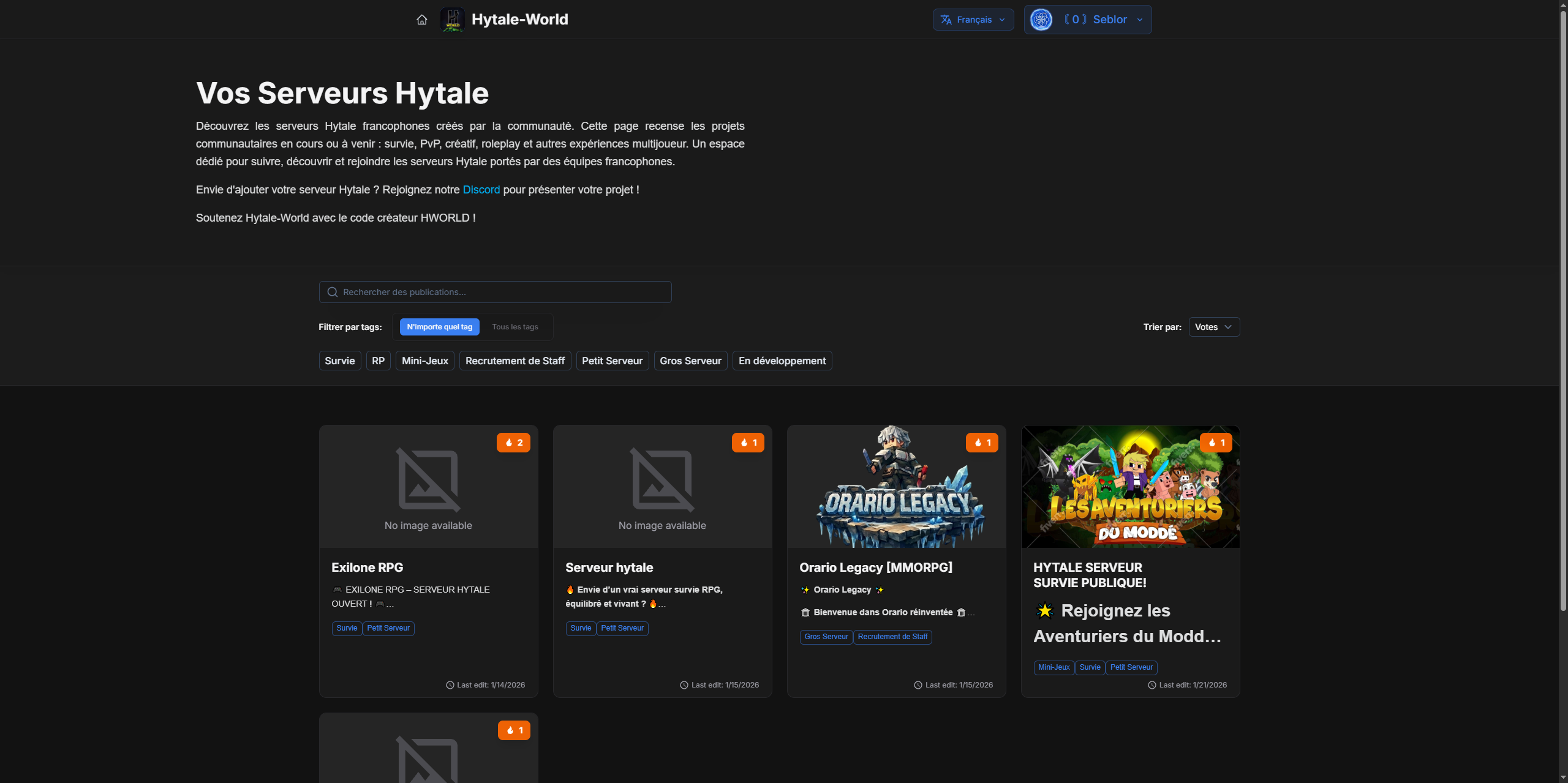
Task: Open the Serveur hytale server title
Action: click(x=609, y=568)
